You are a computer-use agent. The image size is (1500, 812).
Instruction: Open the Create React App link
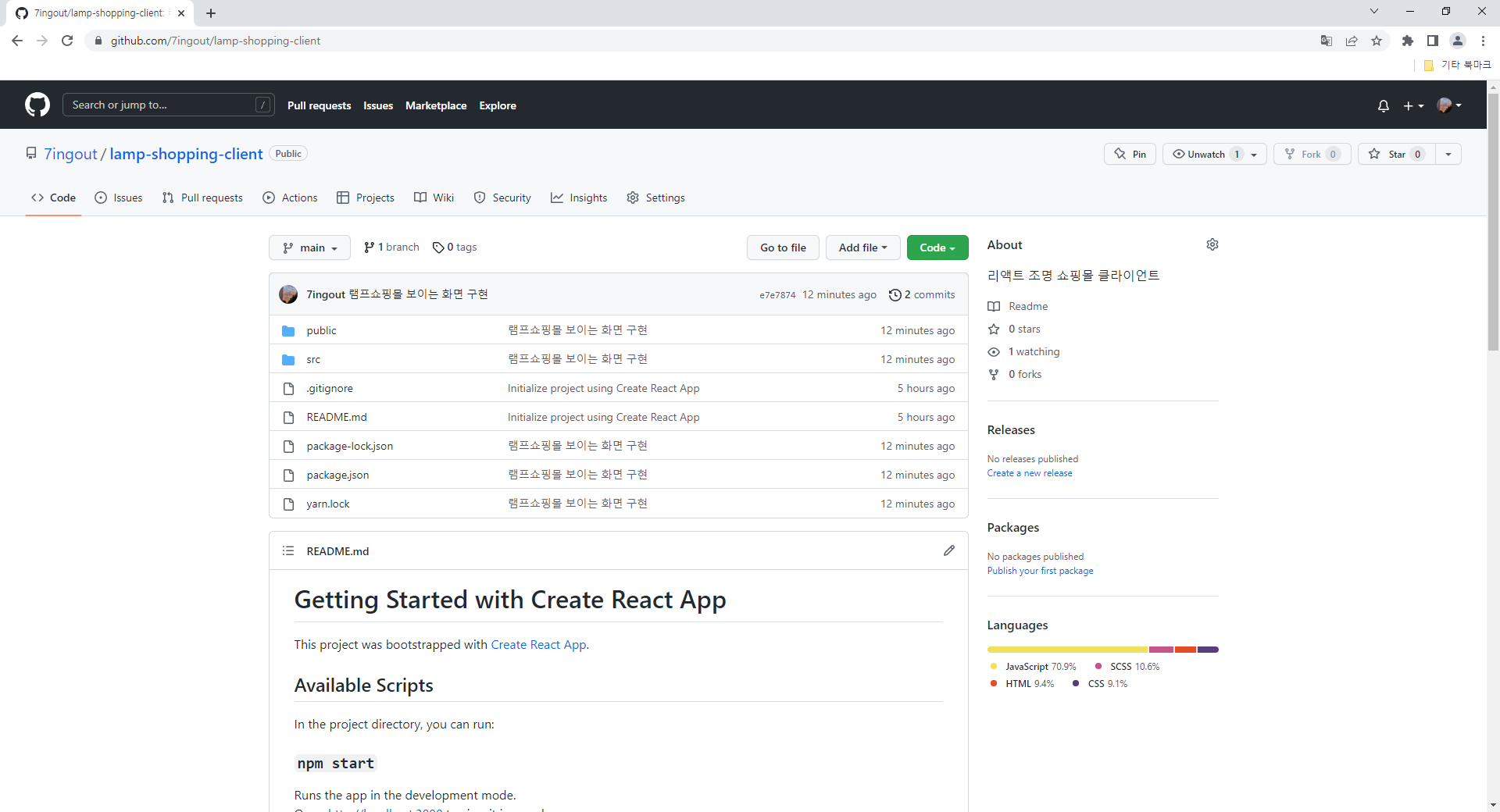538,645
